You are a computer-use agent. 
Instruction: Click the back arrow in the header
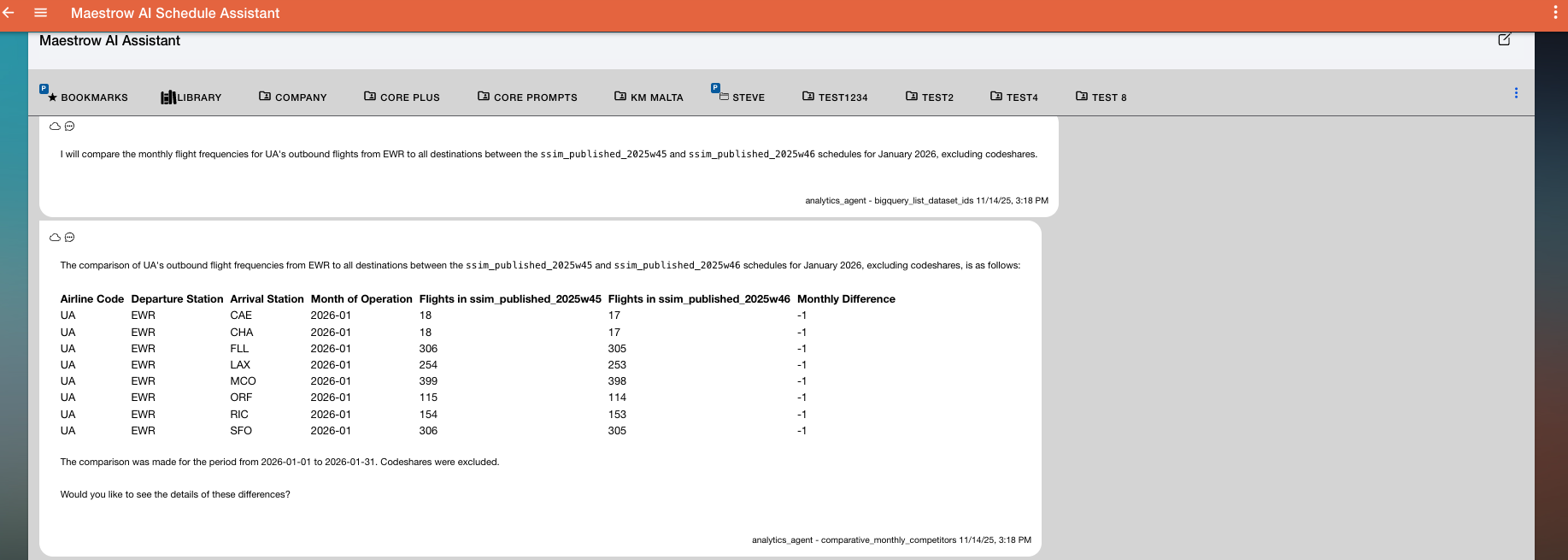point(9,13)
